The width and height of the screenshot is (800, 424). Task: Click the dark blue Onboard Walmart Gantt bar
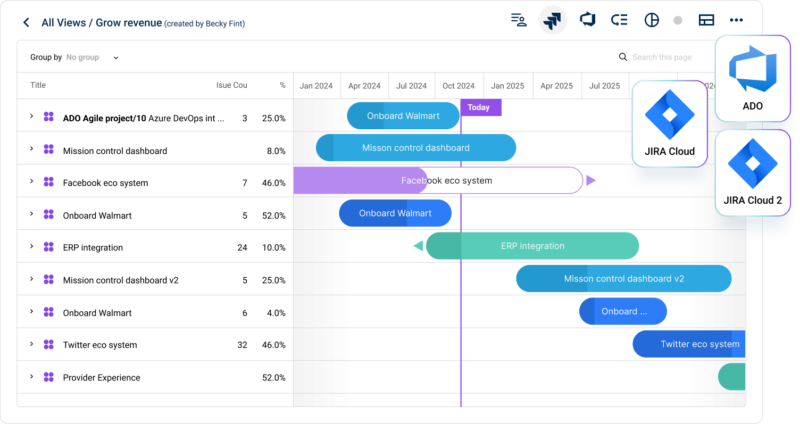[x=395, y=213]
